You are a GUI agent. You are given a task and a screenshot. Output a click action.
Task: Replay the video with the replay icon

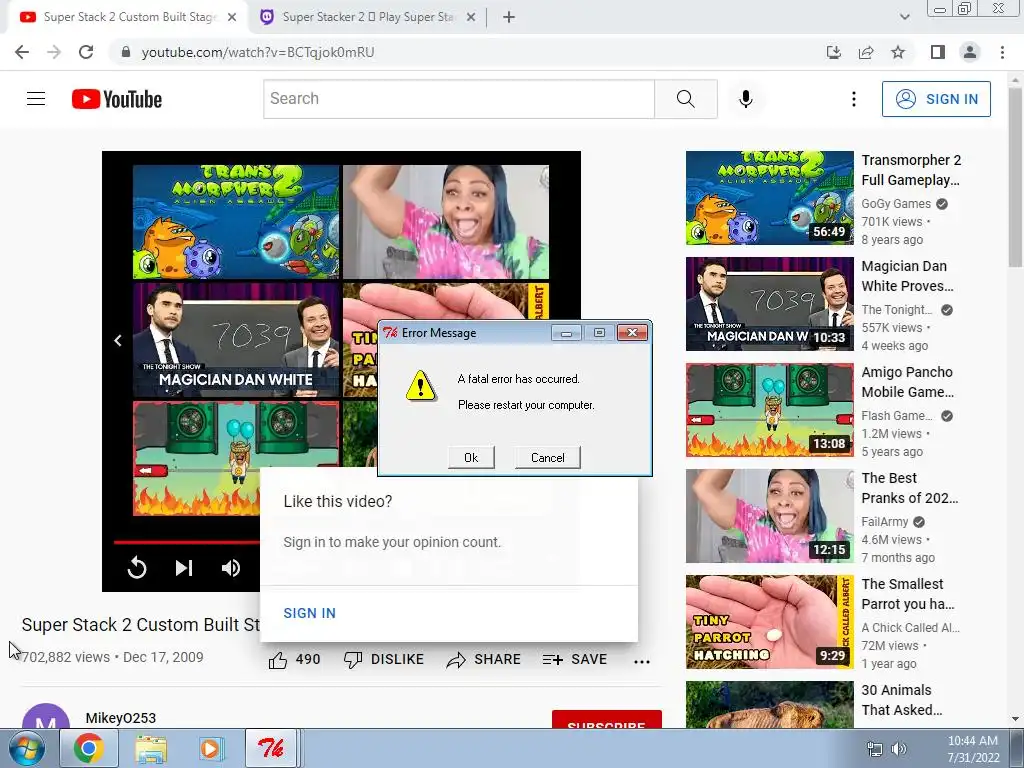136,568
